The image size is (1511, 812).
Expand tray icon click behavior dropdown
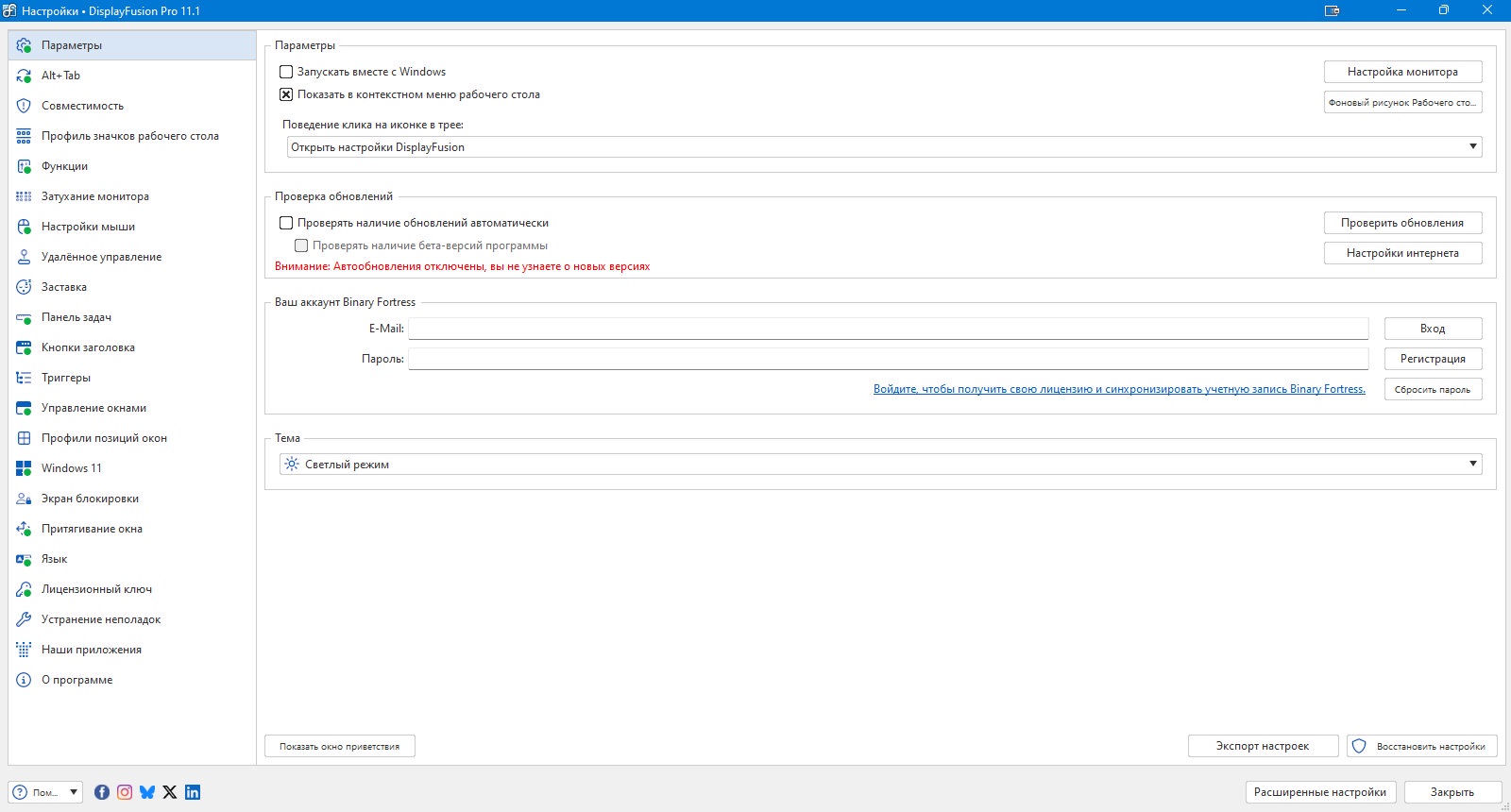point(884,147)
